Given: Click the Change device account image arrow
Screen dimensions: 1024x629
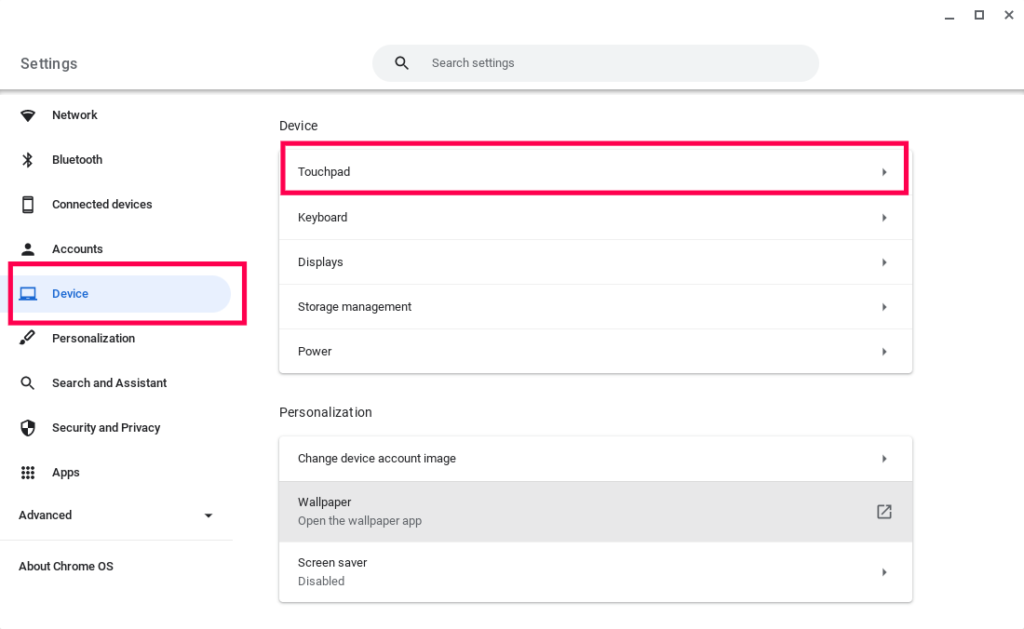Looking at the screenshot, I should click(884, 459).
